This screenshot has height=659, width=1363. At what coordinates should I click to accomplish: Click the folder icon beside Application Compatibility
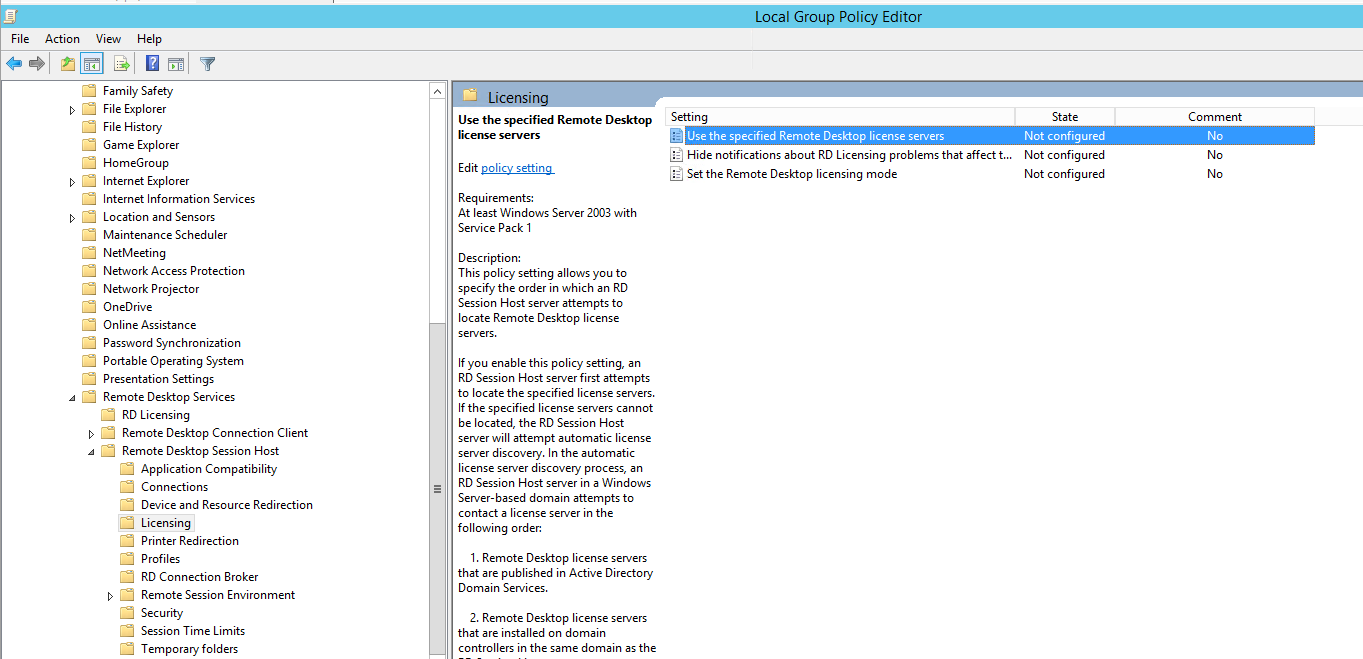point(126,469)
